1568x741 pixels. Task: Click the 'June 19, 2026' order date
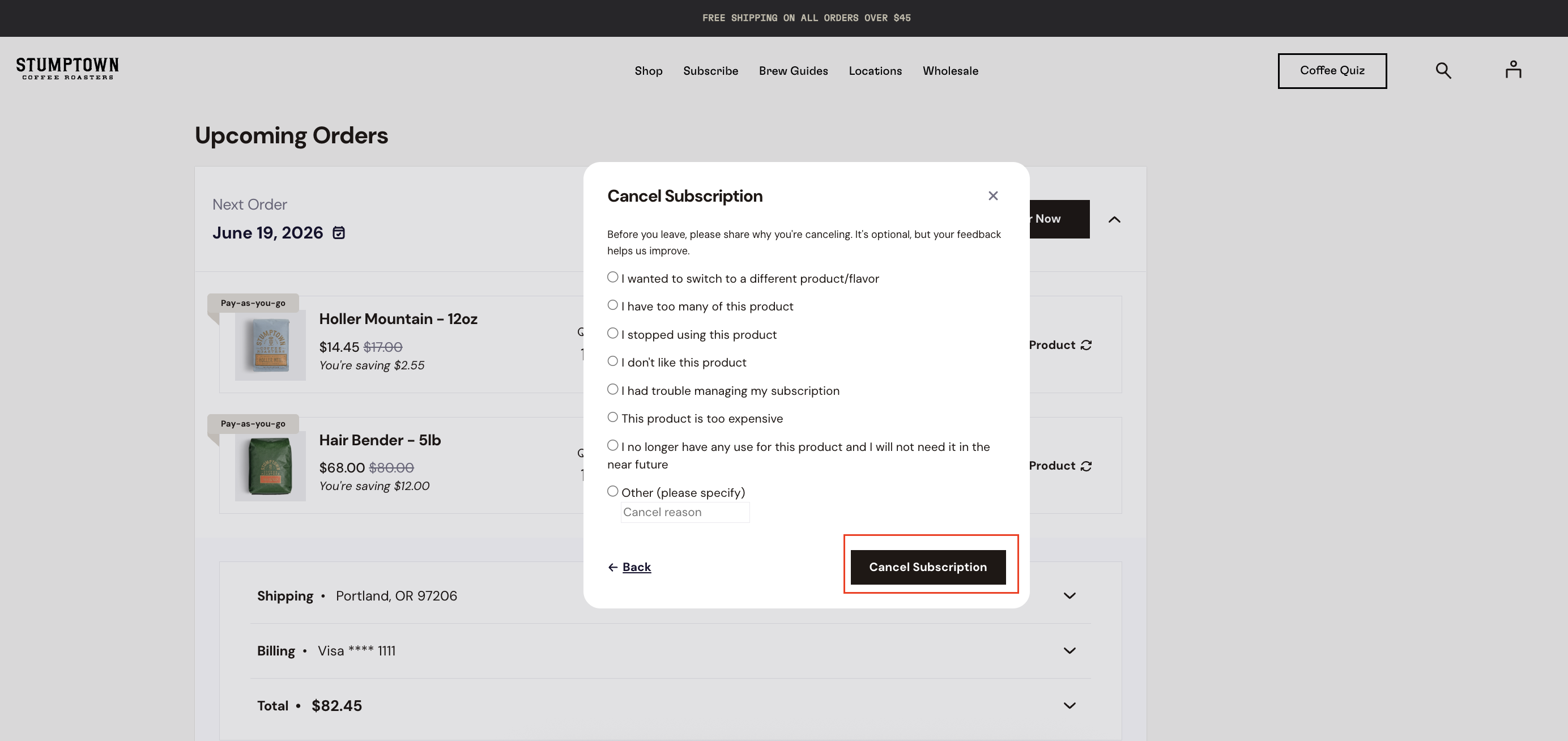point(268,233)
